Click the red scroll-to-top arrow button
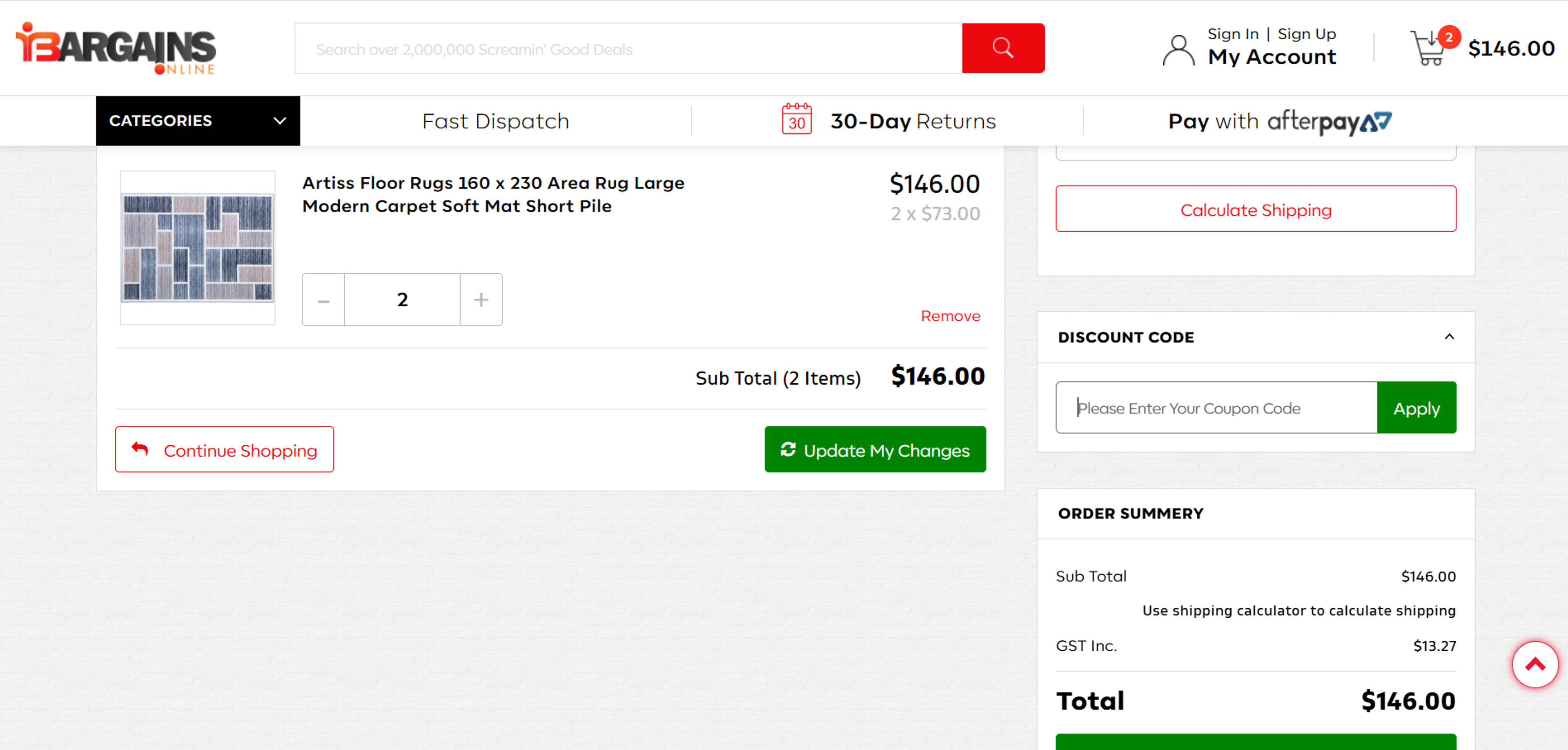This screenshot has height=750, width=1568. point(1535,664)
